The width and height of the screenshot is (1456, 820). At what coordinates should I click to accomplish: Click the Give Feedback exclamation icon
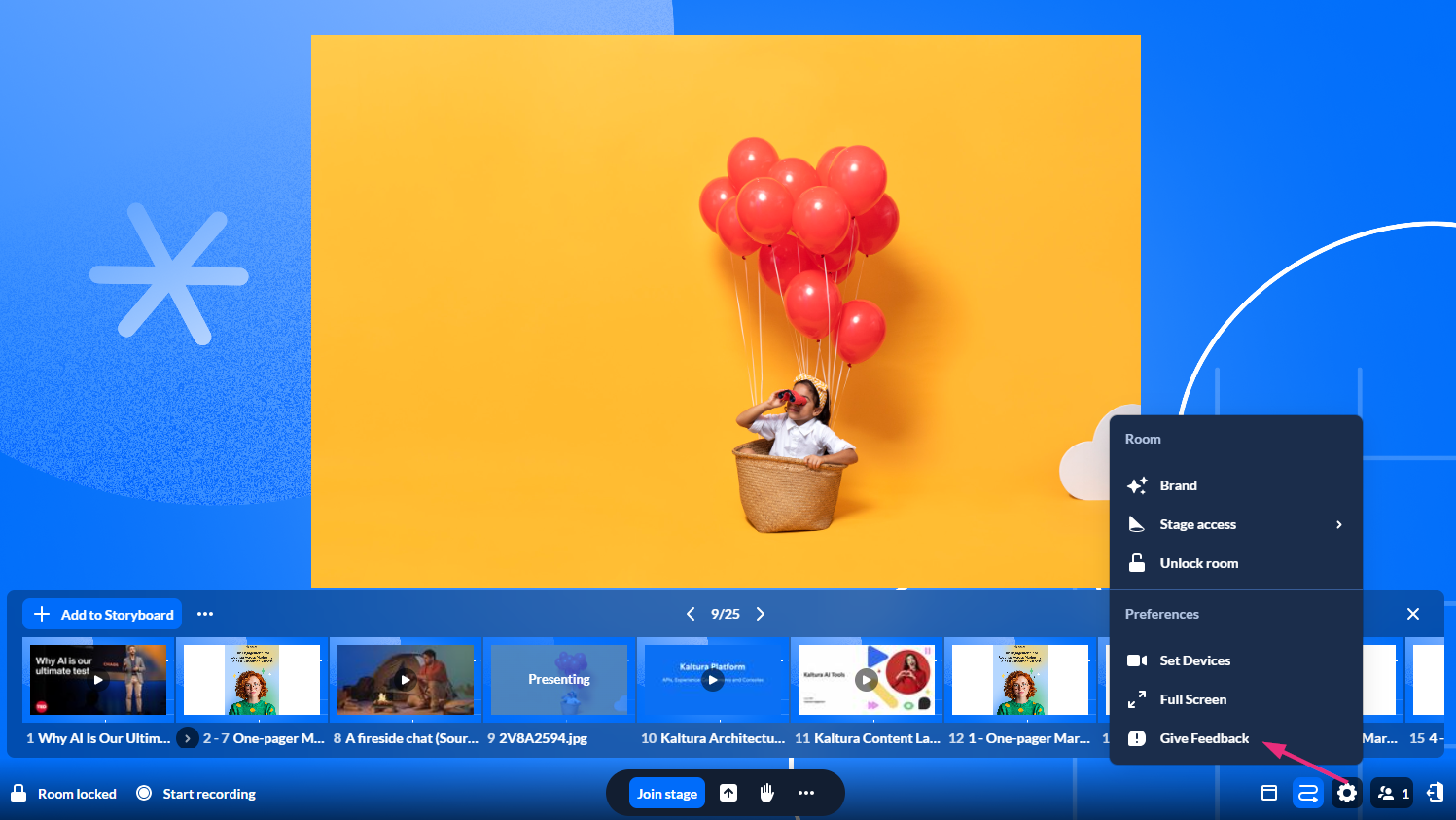(x=1137, y=738)
